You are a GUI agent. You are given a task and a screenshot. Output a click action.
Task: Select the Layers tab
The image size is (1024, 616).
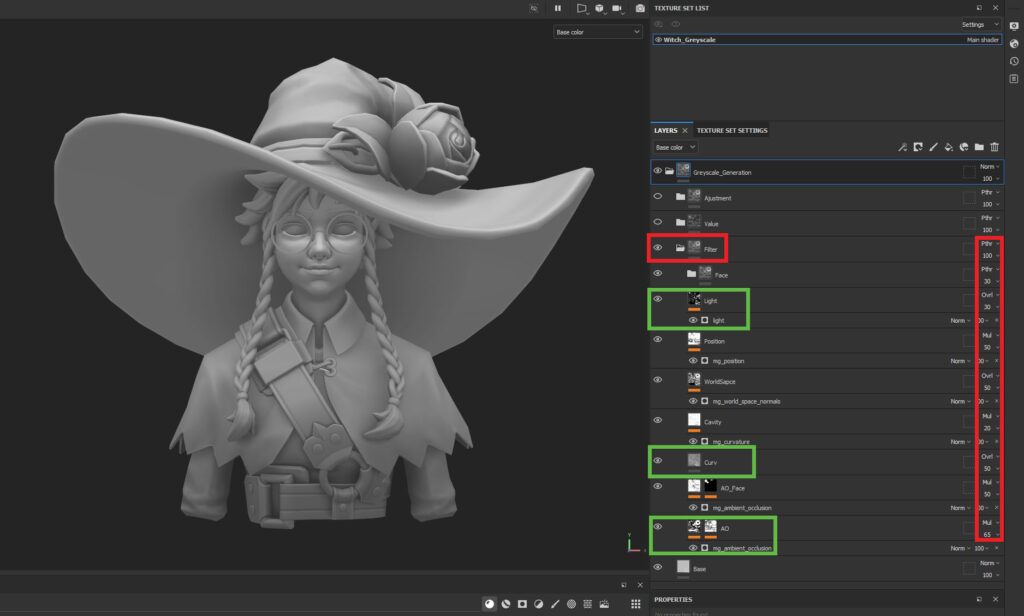click(665, 130)
